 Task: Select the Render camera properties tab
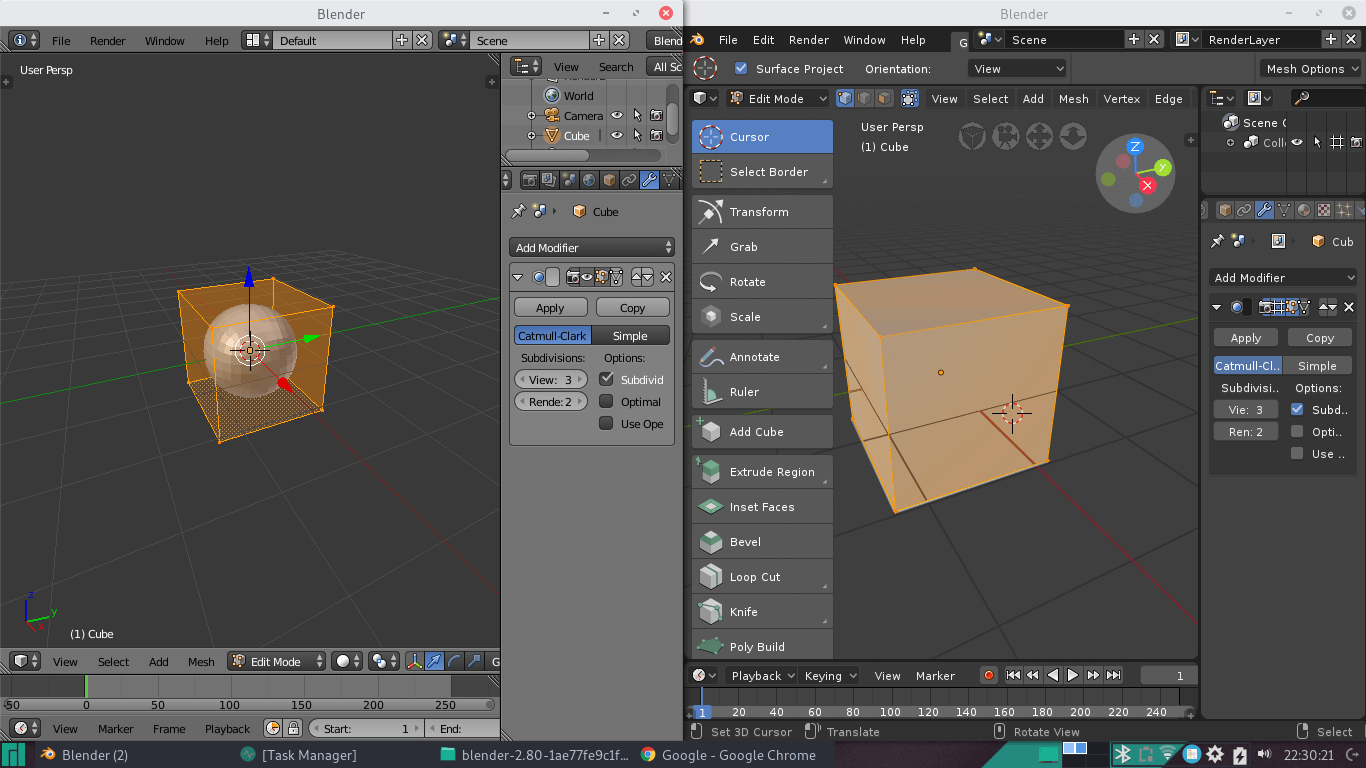[x=530, y=179]
